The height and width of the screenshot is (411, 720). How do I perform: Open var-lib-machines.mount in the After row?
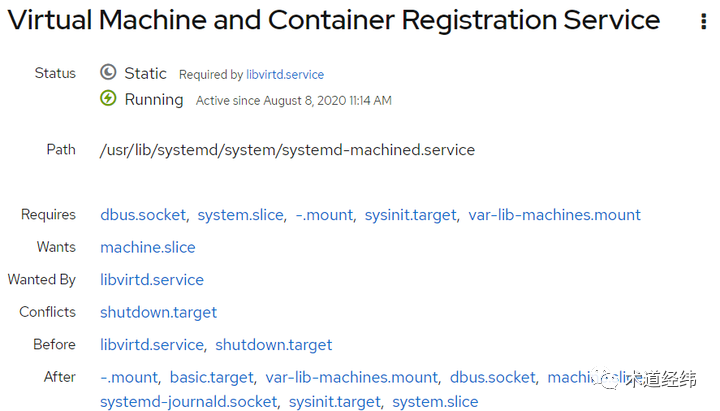tap(351, 377)
